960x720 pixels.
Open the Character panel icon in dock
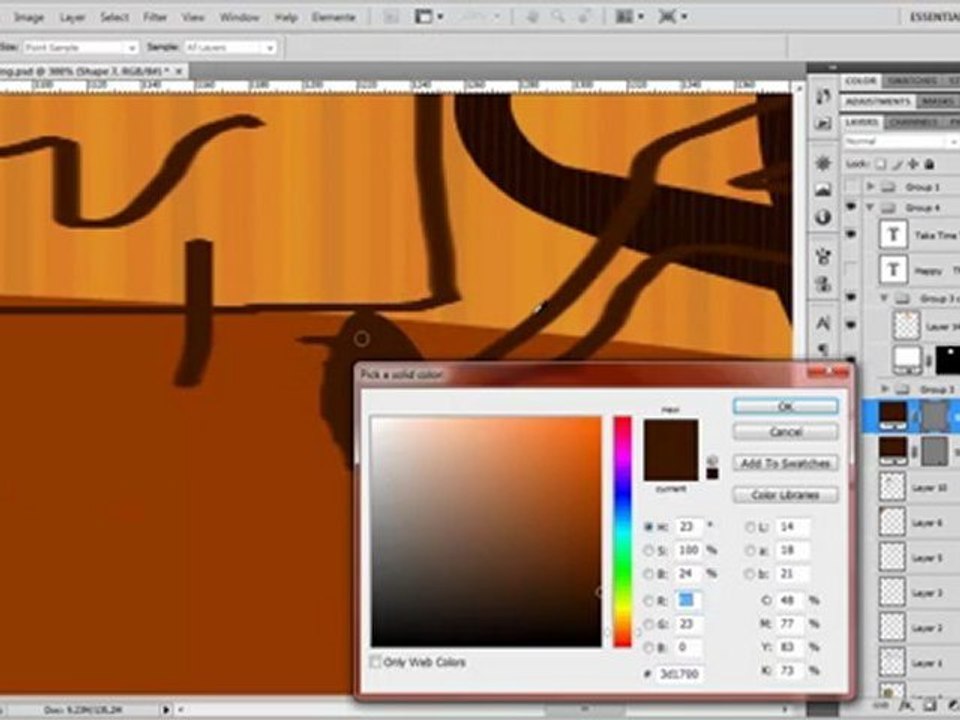pyautogui.click(x=823, y=323)
